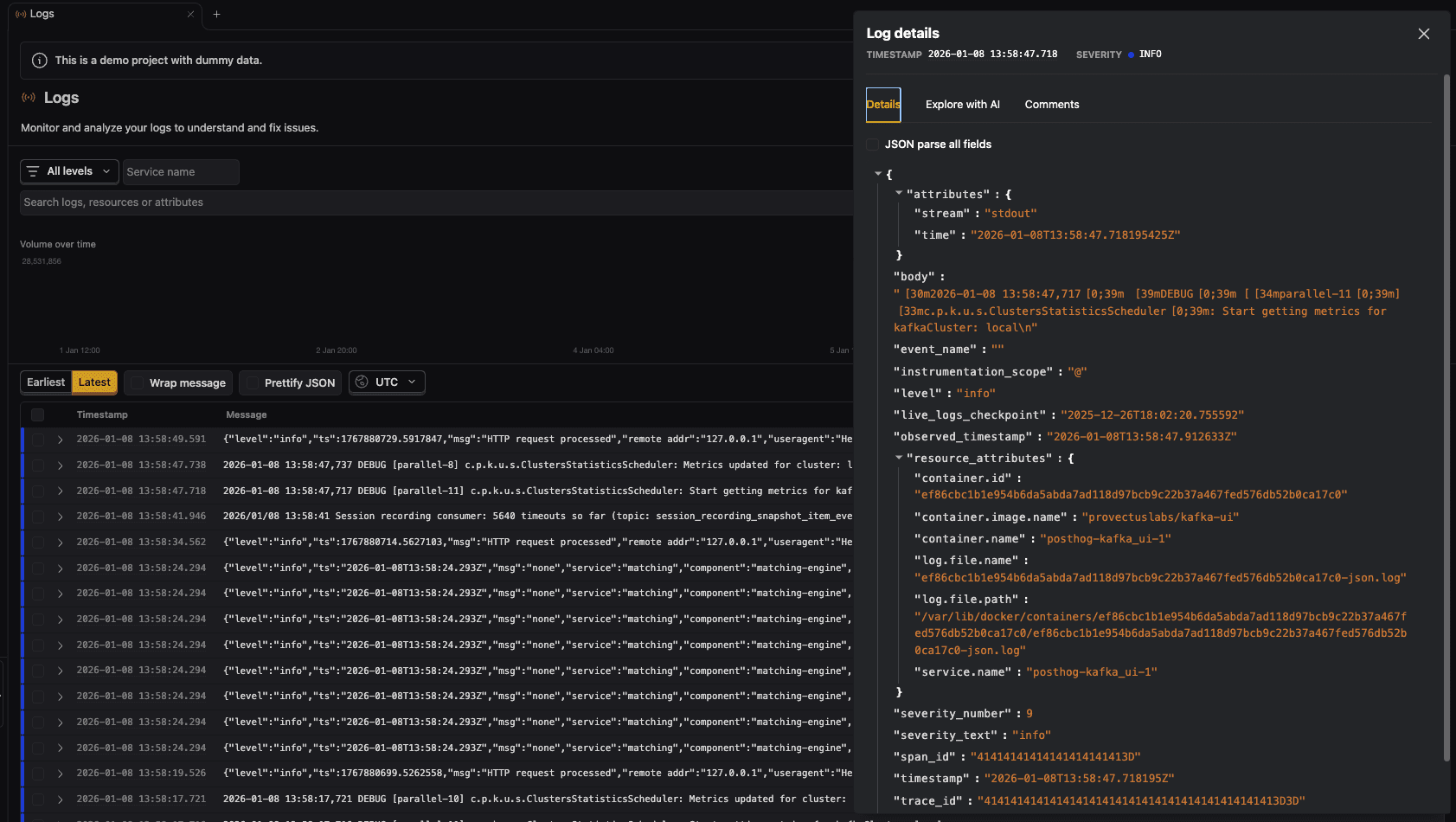Sort by the Timestamp column header
This screenshot has height=822, width=1456.
tap(102, 415)
